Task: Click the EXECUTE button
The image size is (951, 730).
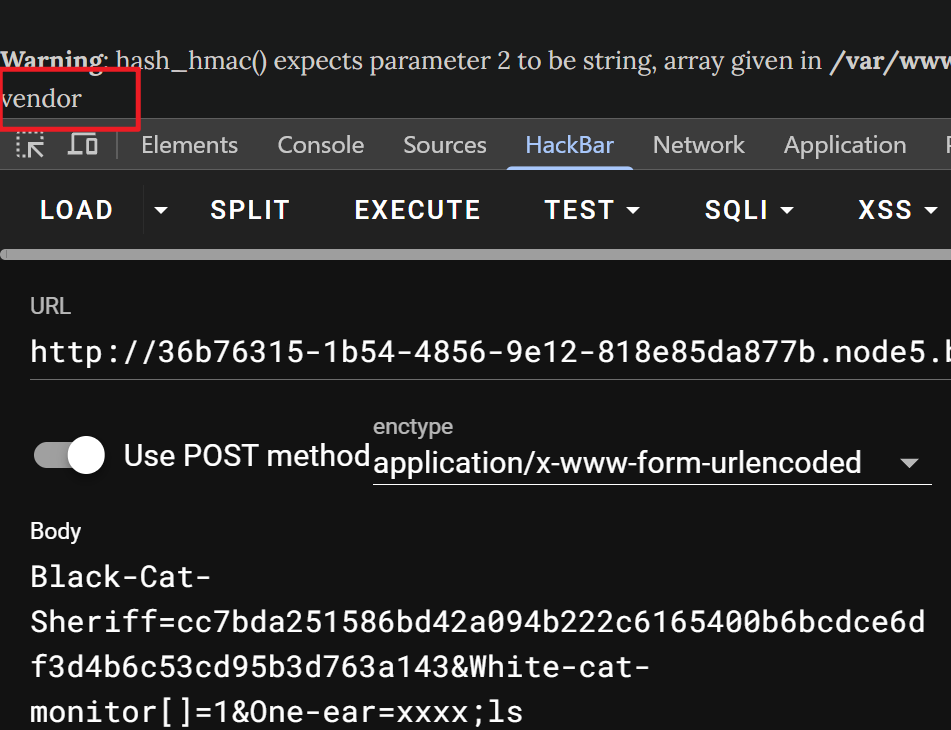Action: click(417, 210)
